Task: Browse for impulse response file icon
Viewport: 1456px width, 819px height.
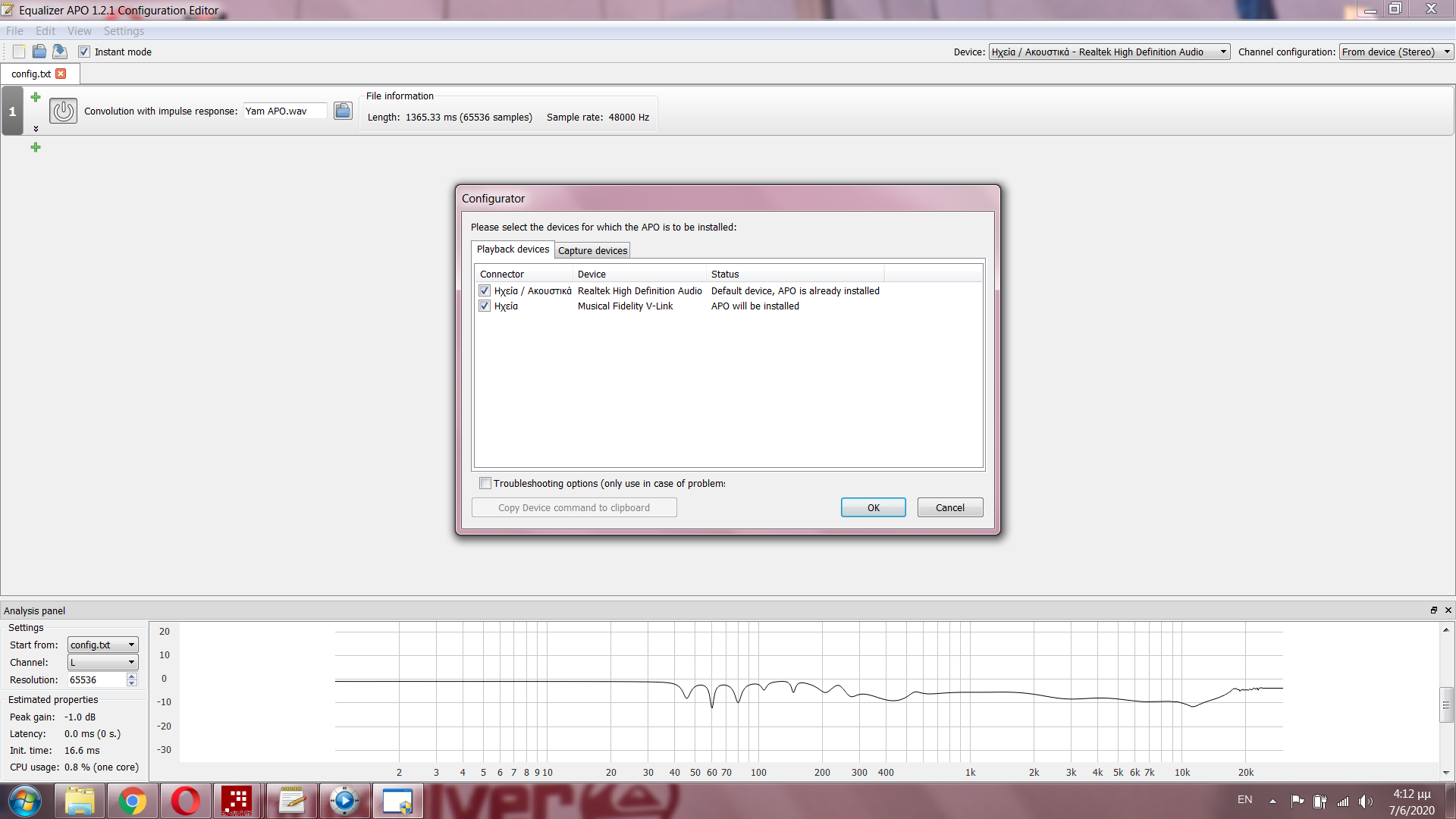Action: pyautogui.click(x=343, y=111)
